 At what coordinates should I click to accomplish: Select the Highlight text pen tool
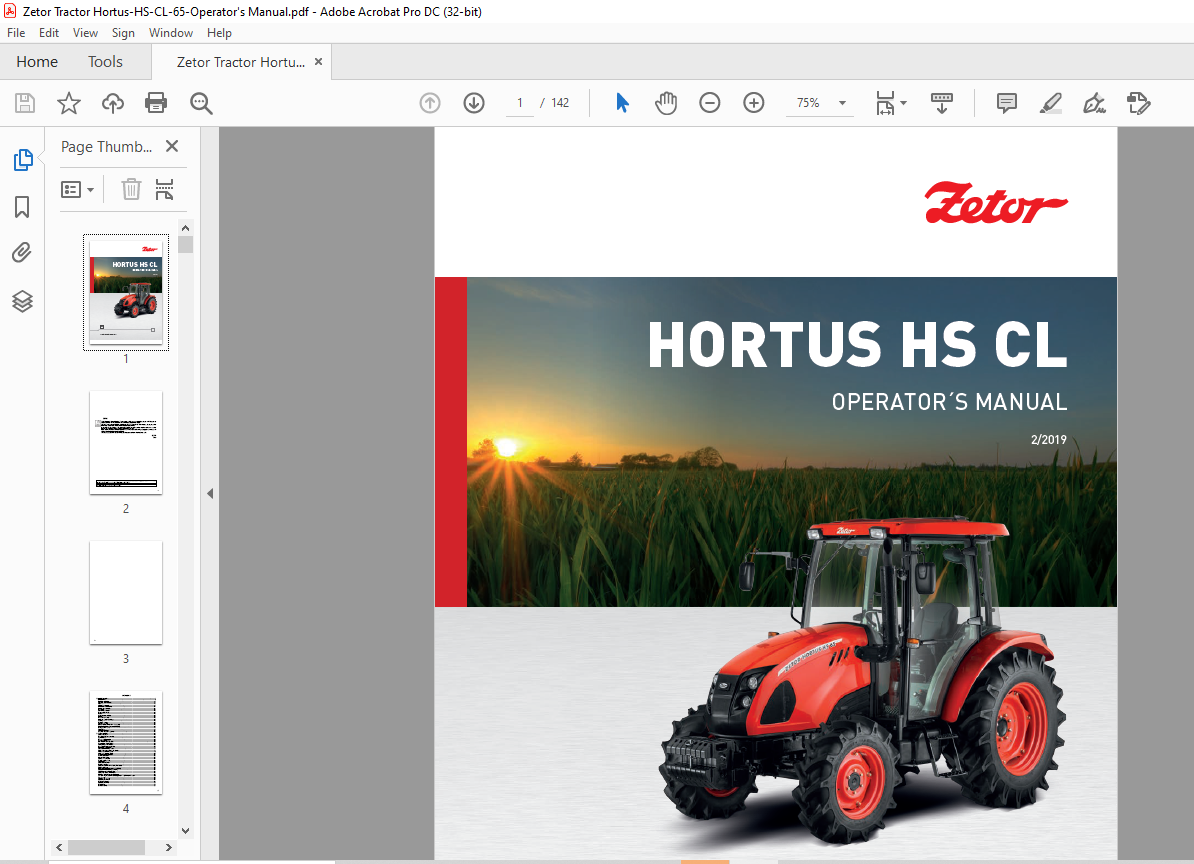(1051, 103)
